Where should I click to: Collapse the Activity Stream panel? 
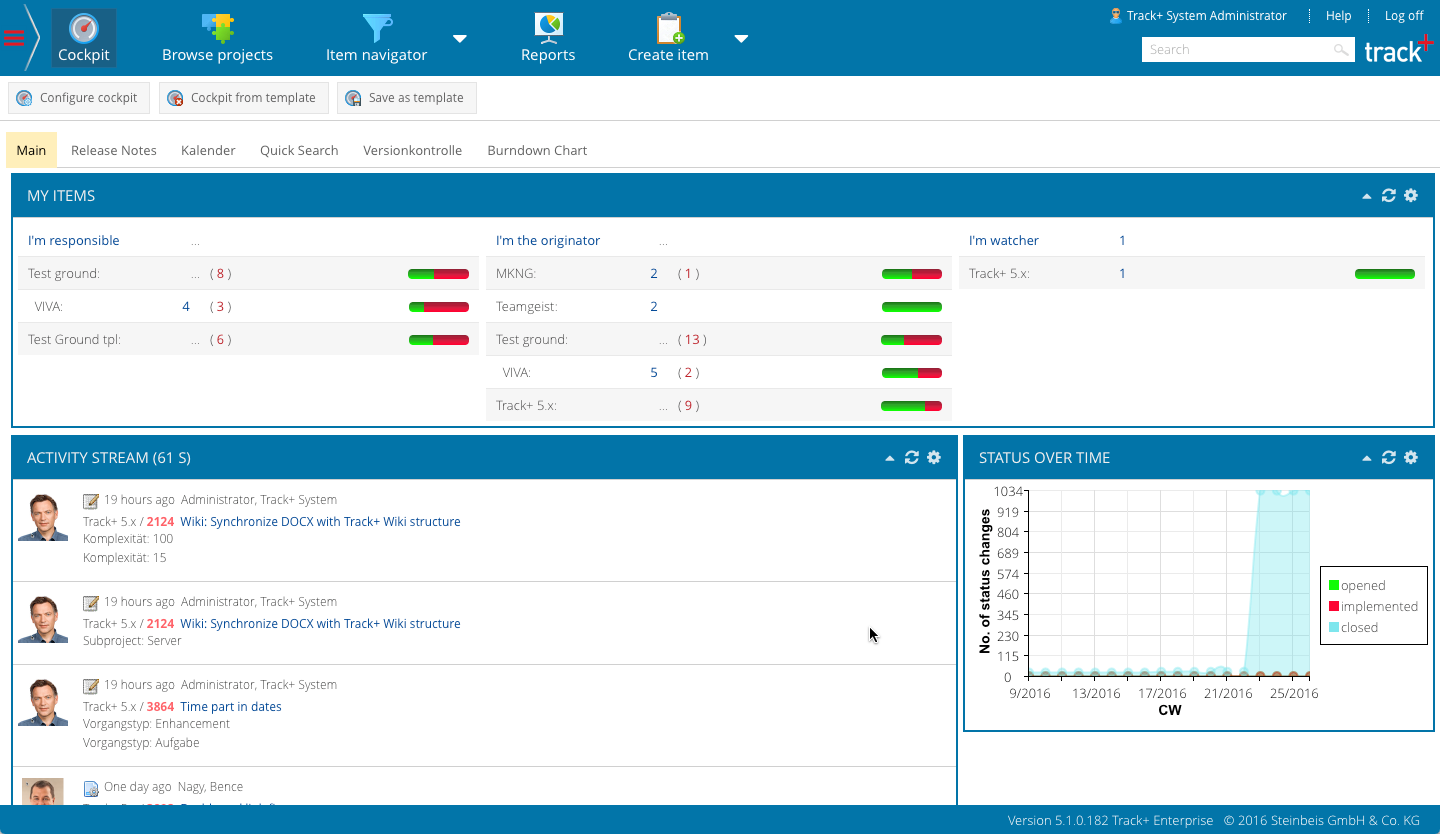889,459
